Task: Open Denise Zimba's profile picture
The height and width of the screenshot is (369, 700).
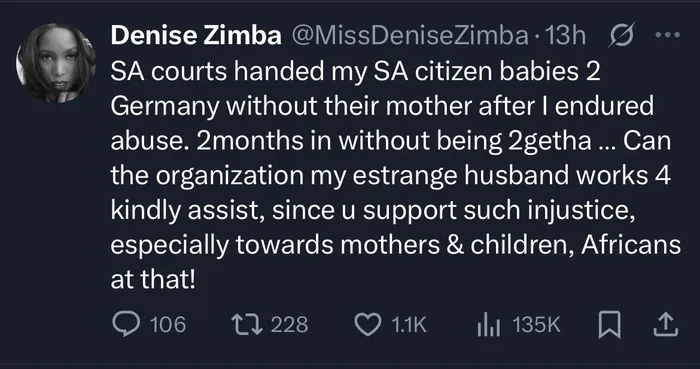Action: [x=56, y=62]
